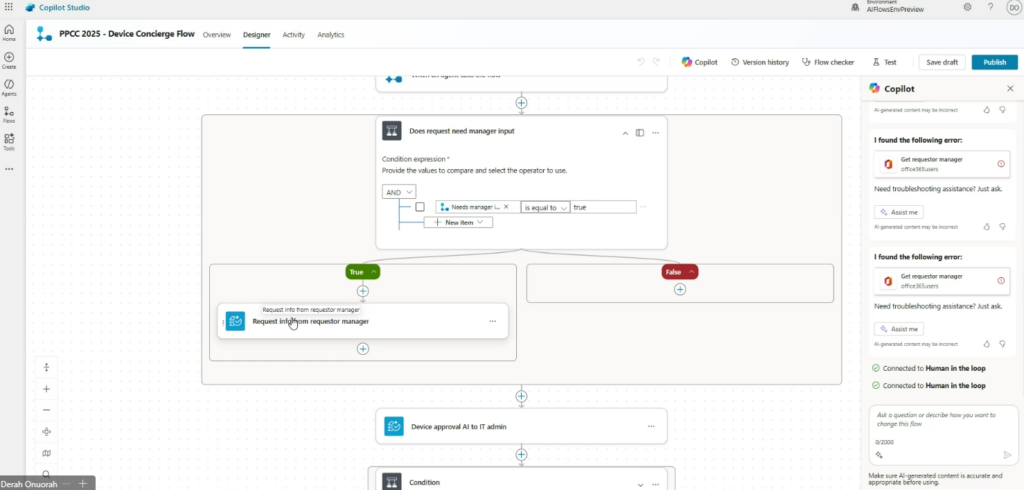
Task: Open Version history
Action: [760, 62]
